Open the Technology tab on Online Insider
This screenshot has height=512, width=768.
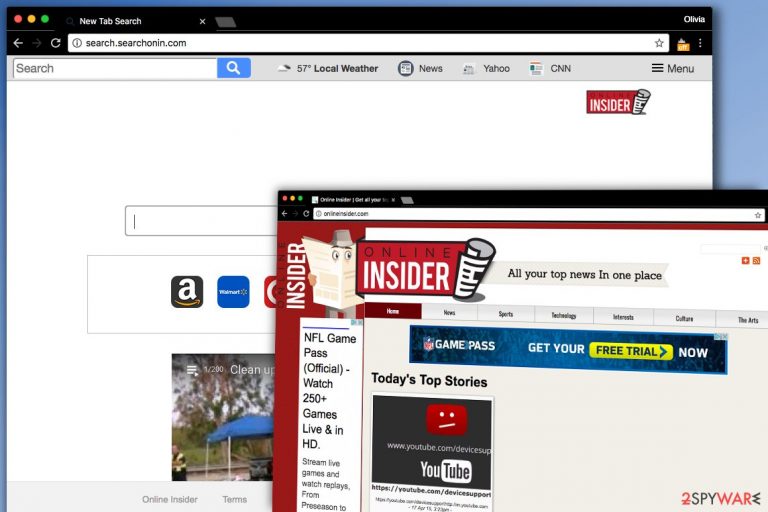tap(564, 316)
